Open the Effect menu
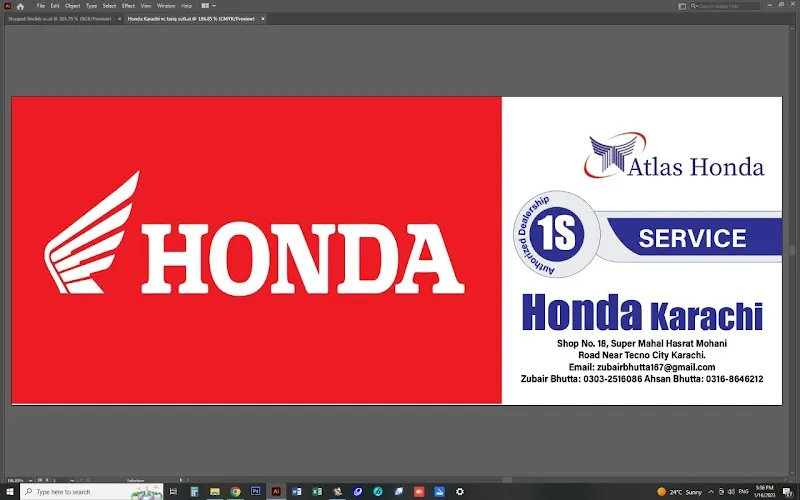 (128, 6)
